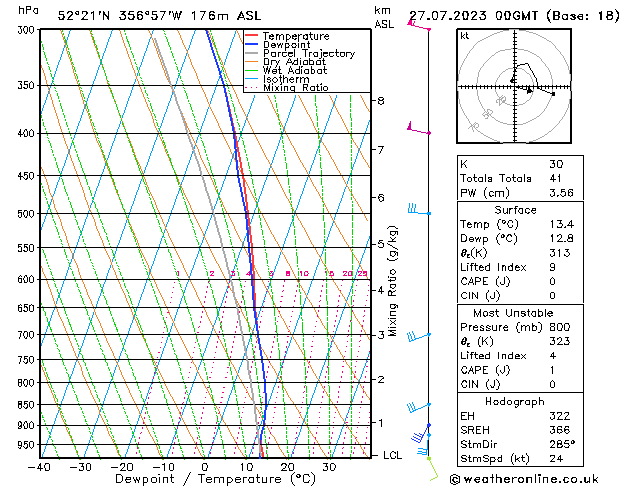
Task: Click the gray Parcel Trajectory legend swatch
Action: pos(252,53)
